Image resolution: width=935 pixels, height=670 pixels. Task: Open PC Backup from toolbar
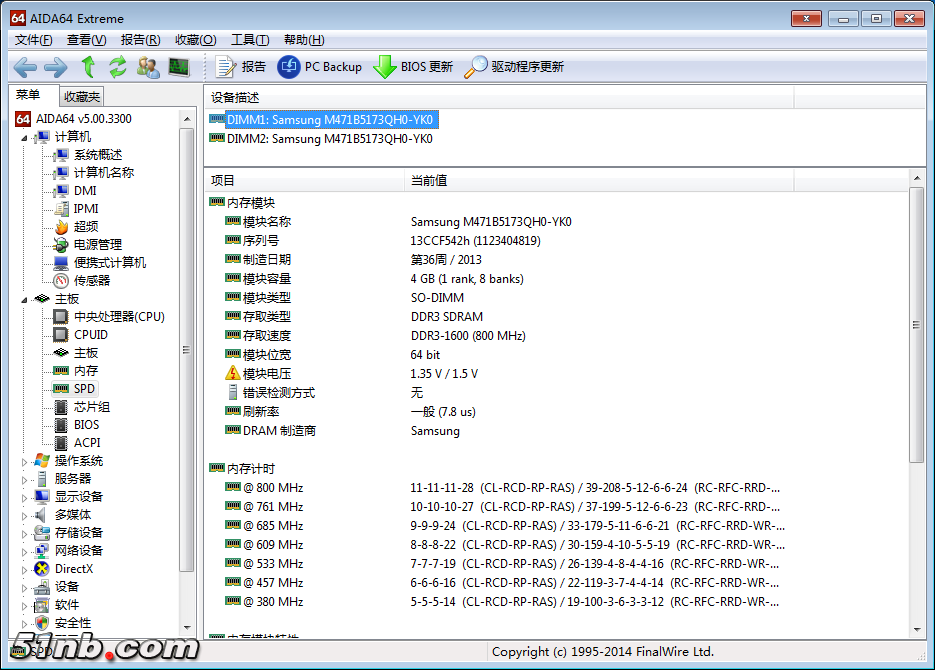click(x=320, y=67)
